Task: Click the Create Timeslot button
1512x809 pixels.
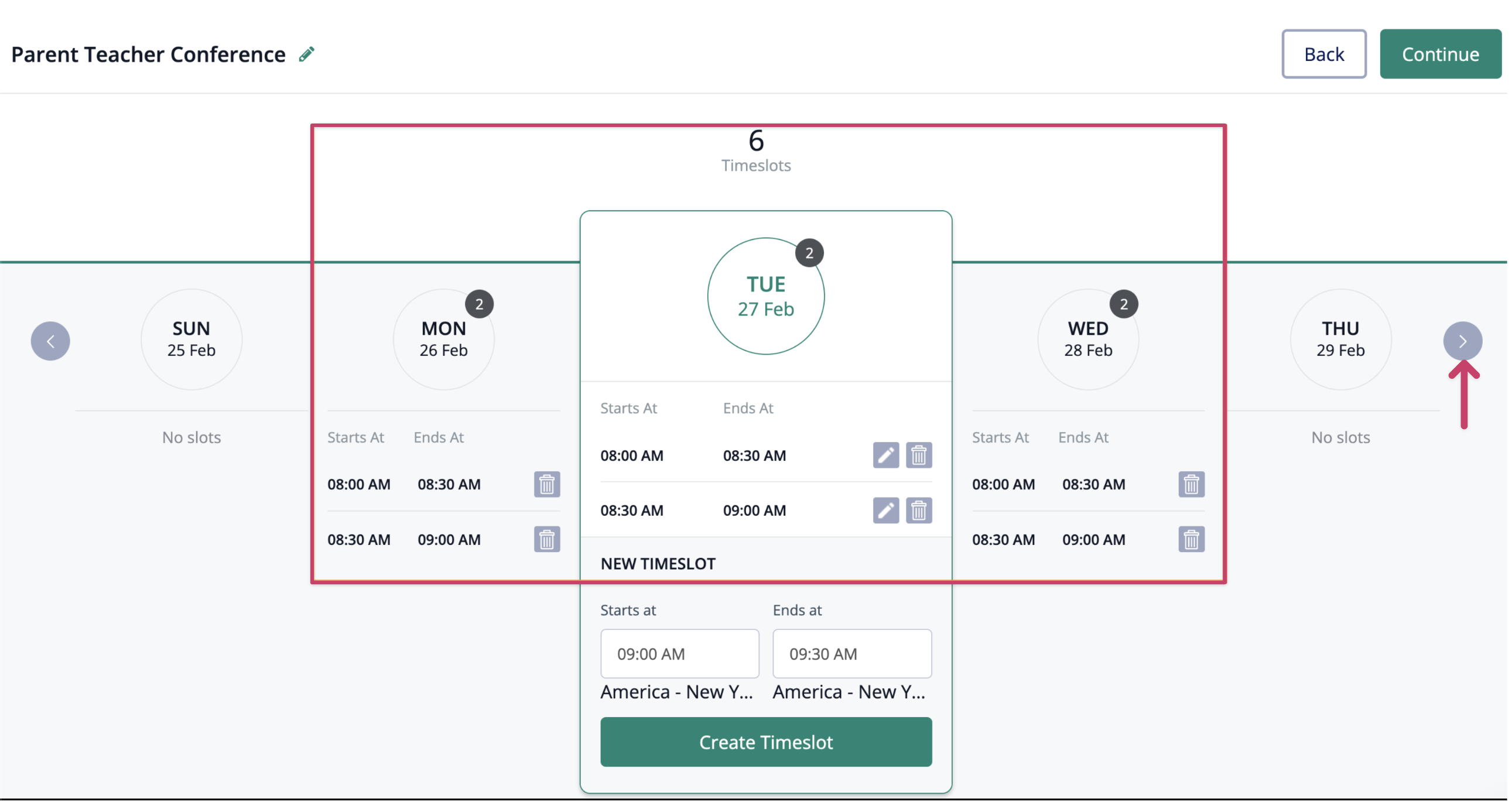Action: tap(765, 742)
